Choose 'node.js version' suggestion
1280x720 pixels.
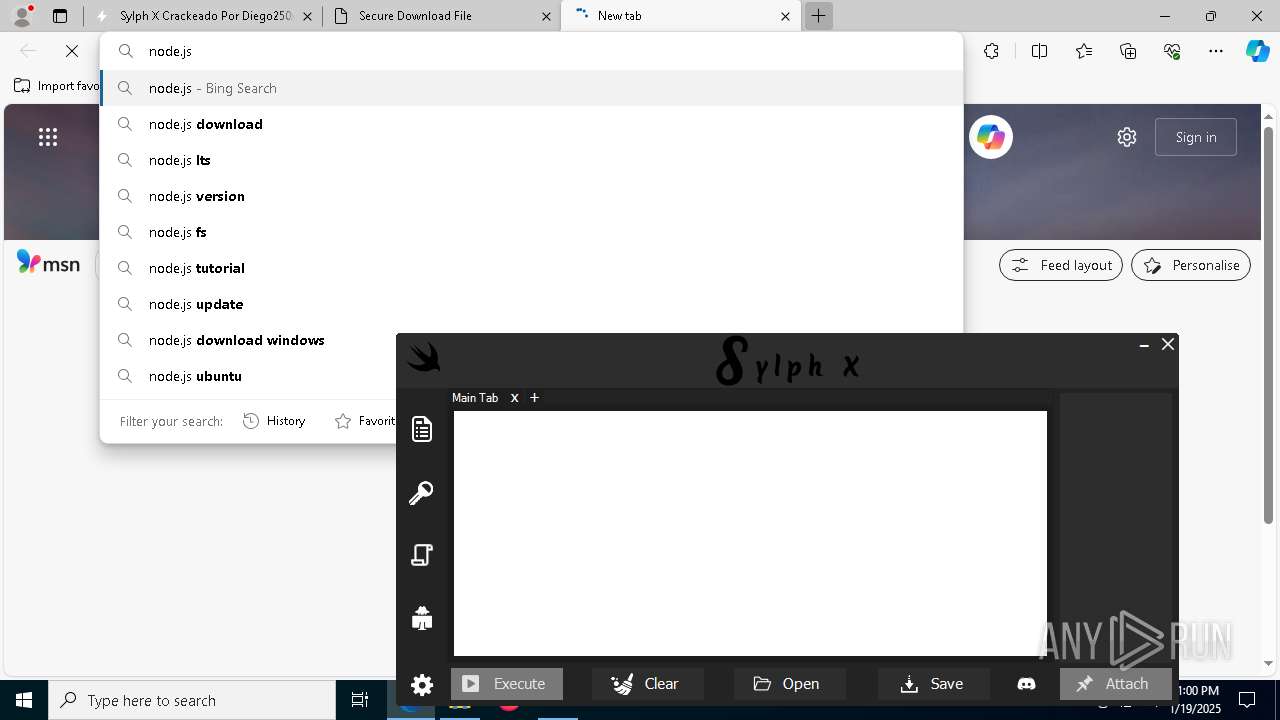pyautogui.click(x=532, y=196)
